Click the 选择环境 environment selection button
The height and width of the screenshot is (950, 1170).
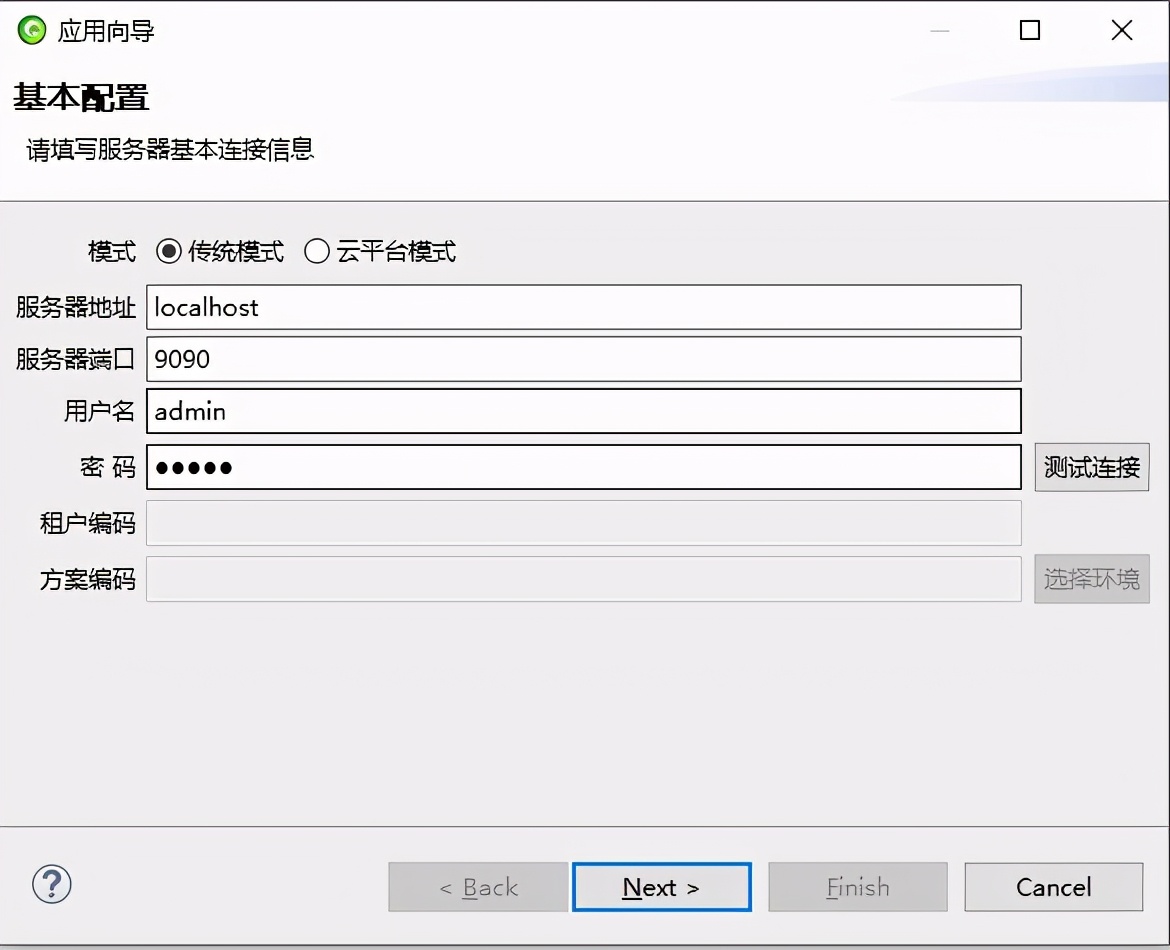1091,579
